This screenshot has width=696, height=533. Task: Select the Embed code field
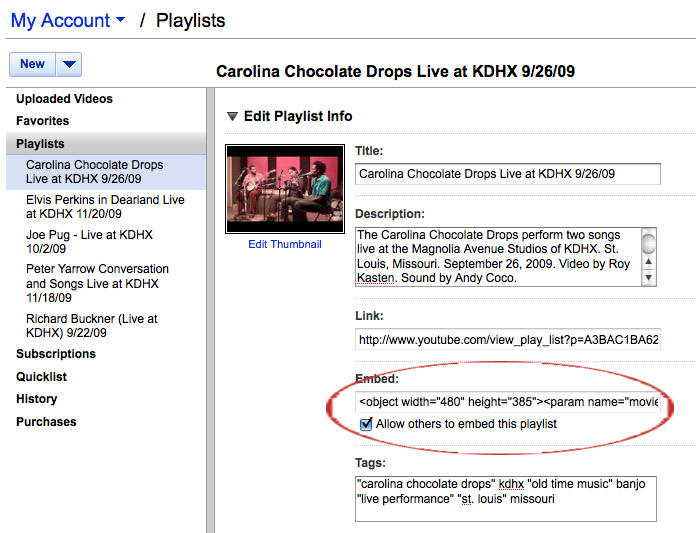tap(508, 402)
